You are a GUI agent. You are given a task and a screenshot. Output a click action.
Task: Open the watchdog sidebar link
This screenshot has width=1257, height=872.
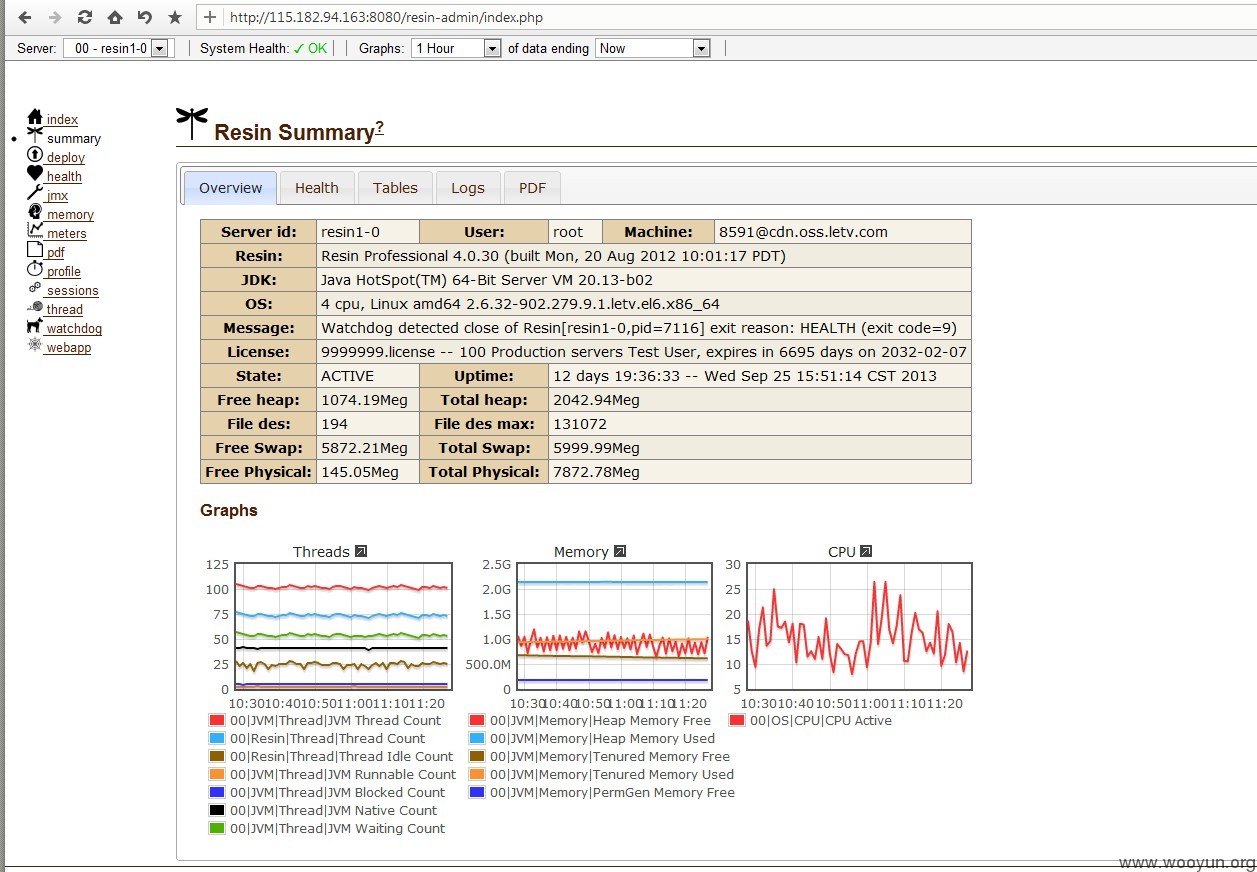(x=74, y=329)
